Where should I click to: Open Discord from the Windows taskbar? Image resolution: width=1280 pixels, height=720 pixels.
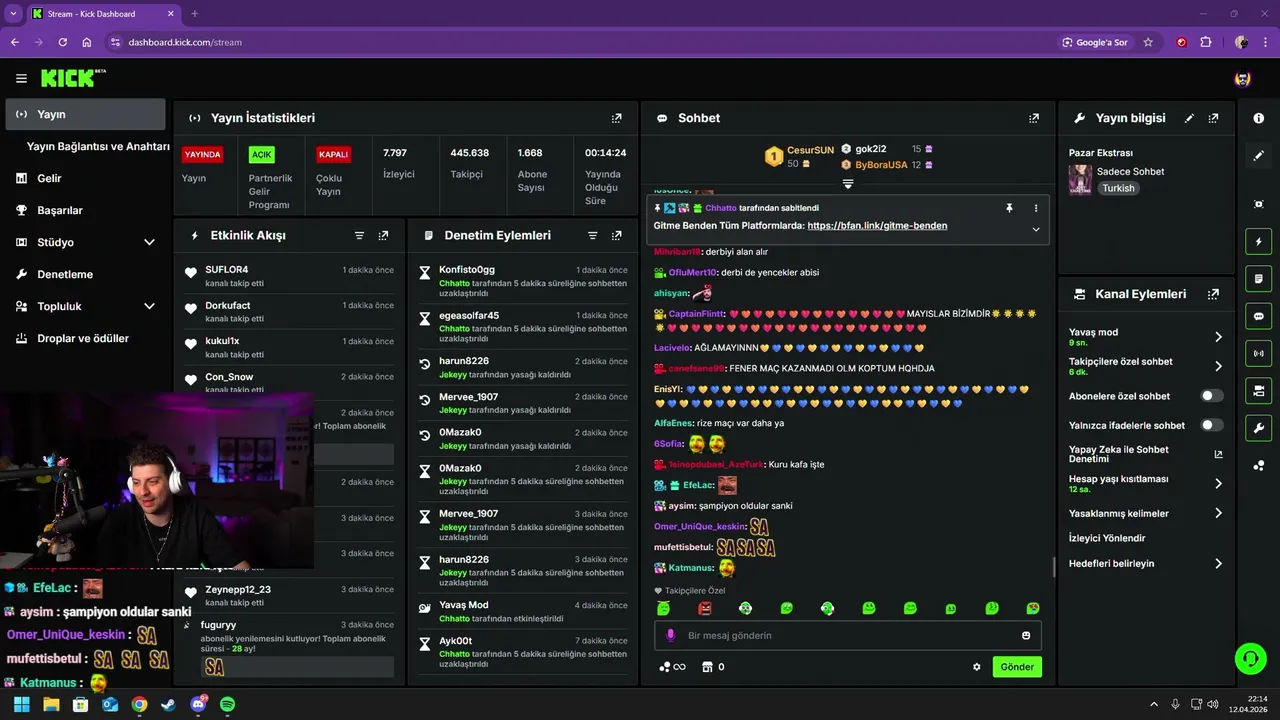tap(198, 704)
